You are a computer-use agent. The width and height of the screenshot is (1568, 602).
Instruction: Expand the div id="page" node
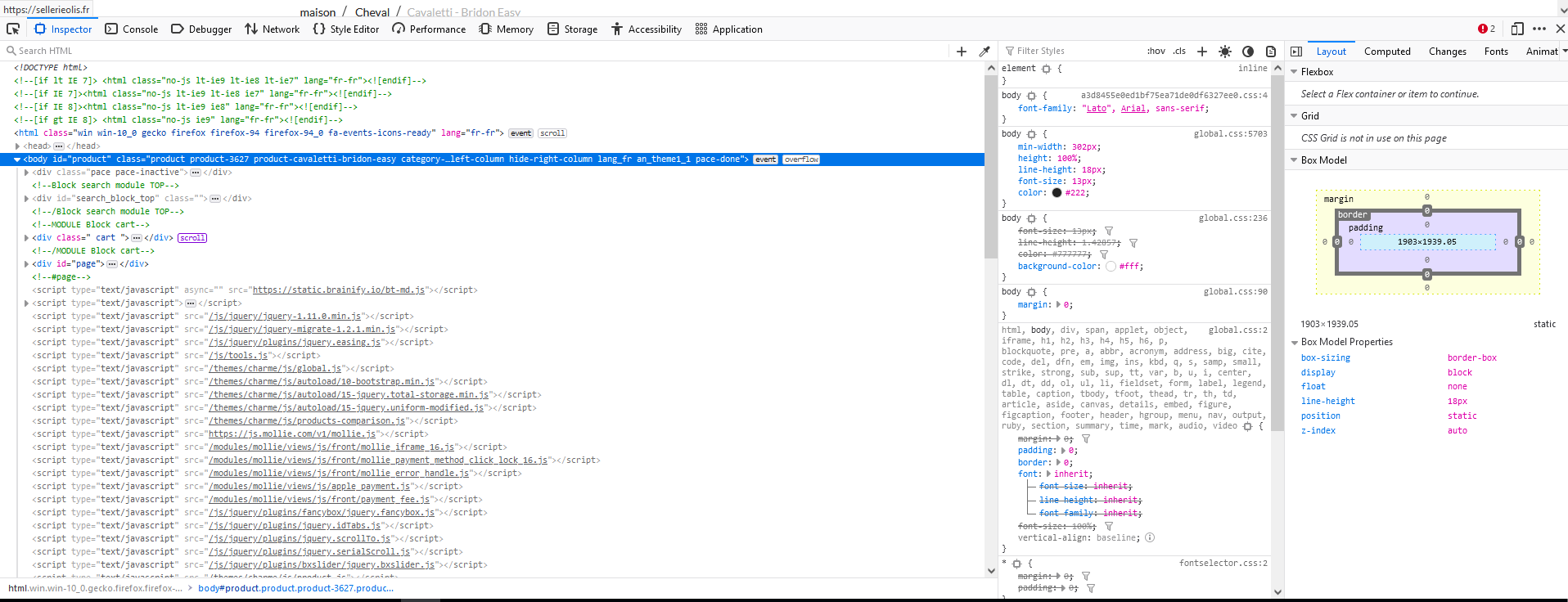pyautogui.click(x=26, y=264)
